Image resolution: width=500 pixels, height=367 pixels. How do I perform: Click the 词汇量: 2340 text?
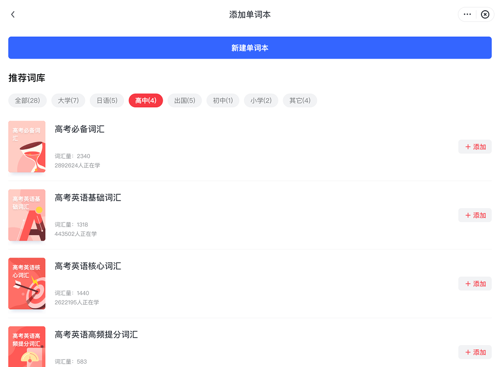(x=72, y=156)
